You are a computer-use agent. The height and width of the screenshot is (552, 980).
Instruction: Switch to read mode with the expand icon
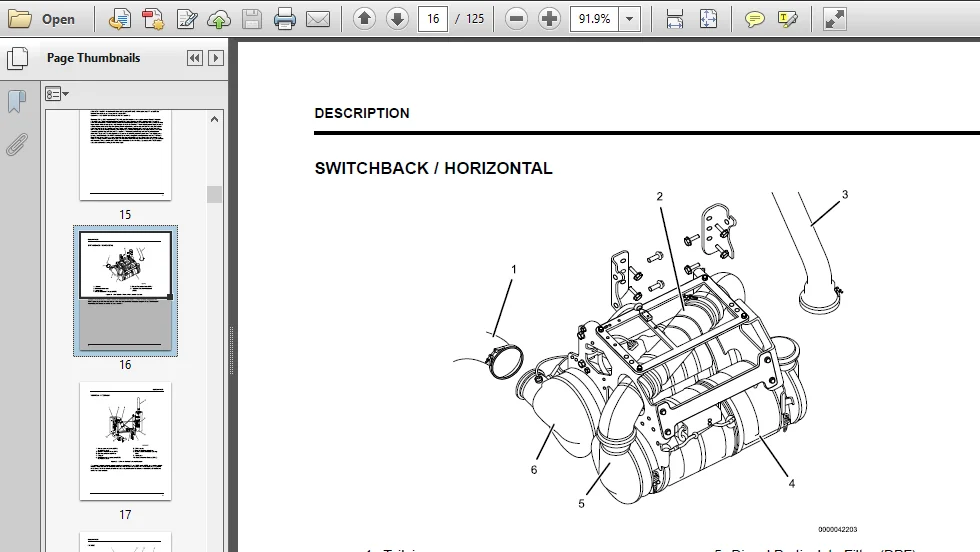(x=834, y=19)
